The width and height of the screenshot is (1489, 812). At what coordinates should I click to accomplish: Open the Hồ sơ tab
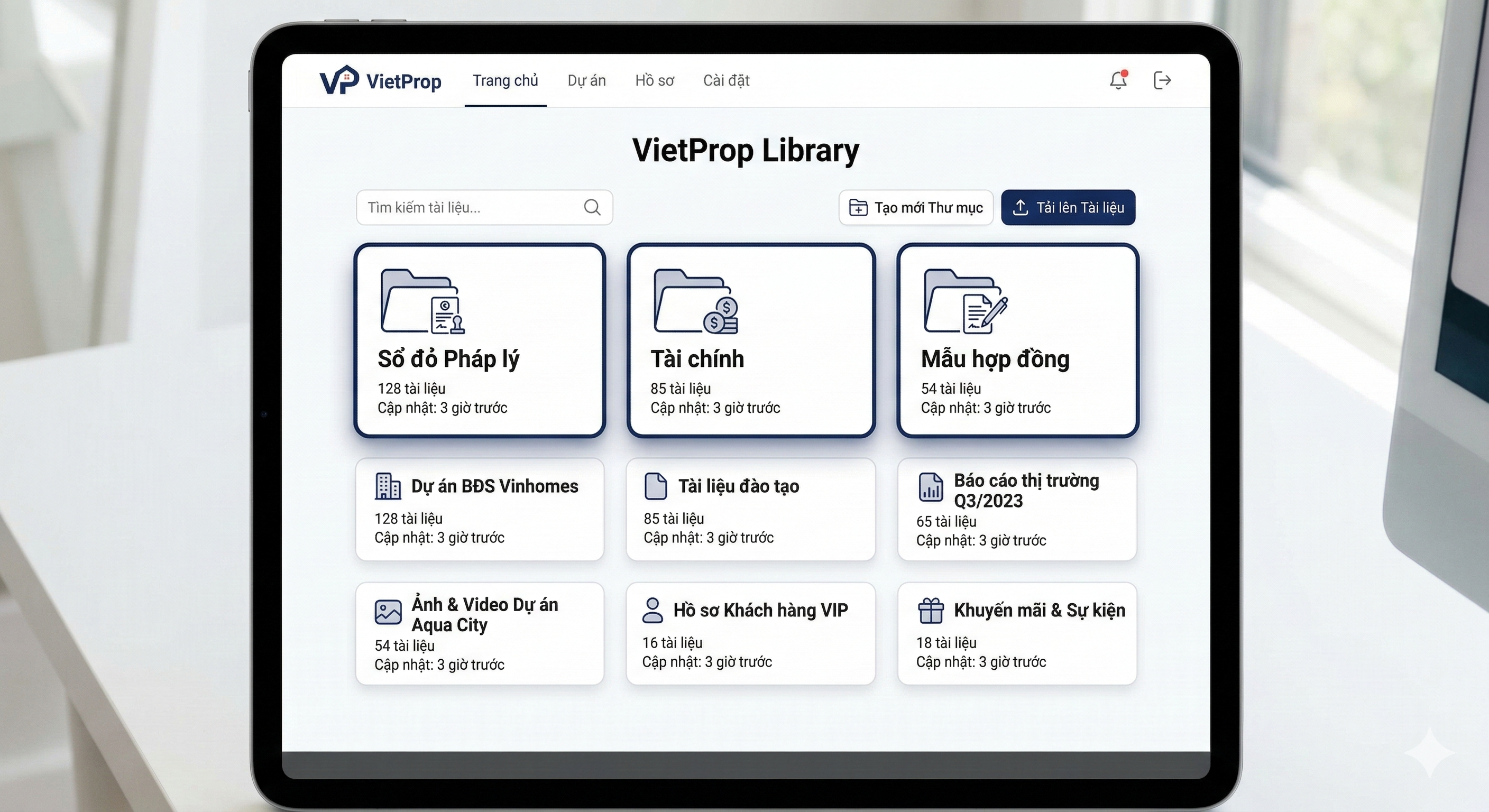click(x=654, y=80)
